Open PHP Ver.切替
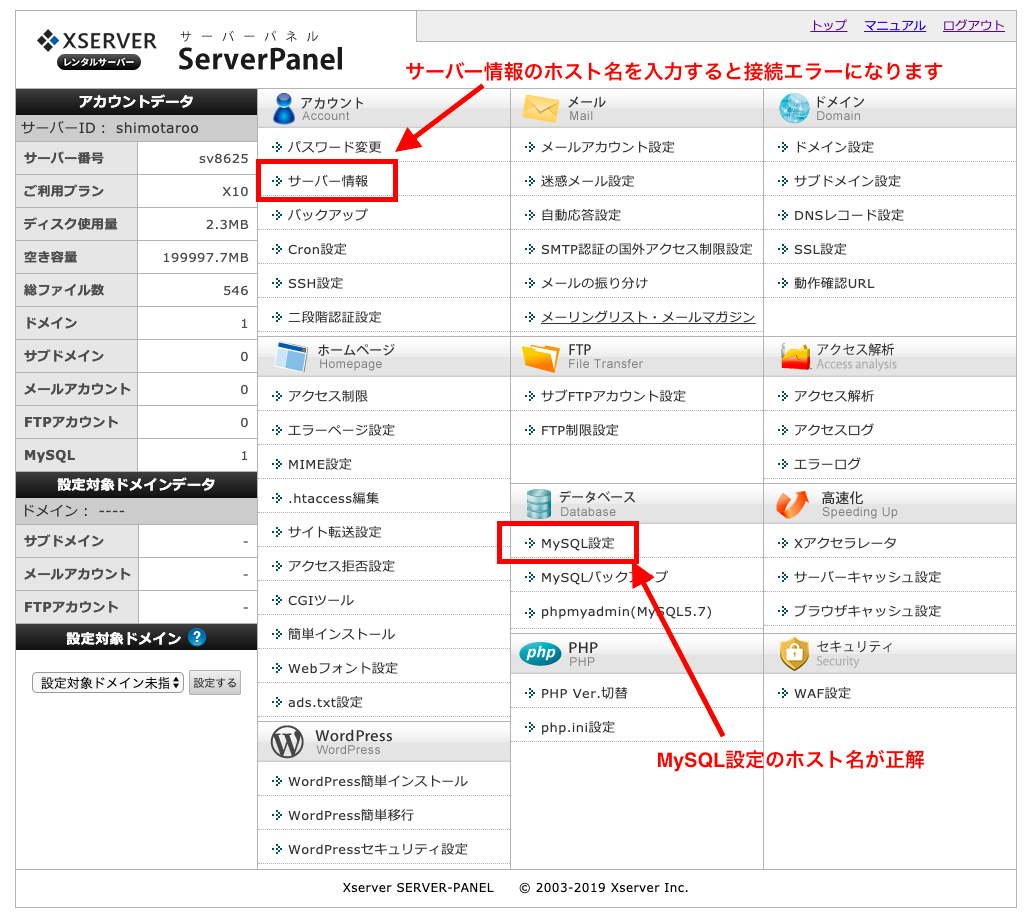Image resolution: width=1029 pixels, height=915 pixels. click(x=584, y=693)
